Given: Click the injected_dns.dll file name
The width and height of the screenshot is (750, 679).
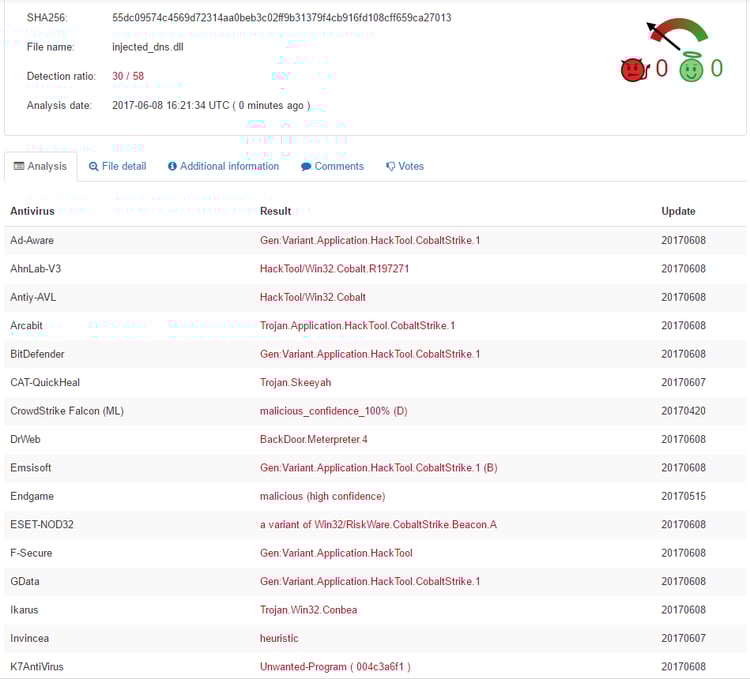Looking at the screenshot, I should point(148,47).
